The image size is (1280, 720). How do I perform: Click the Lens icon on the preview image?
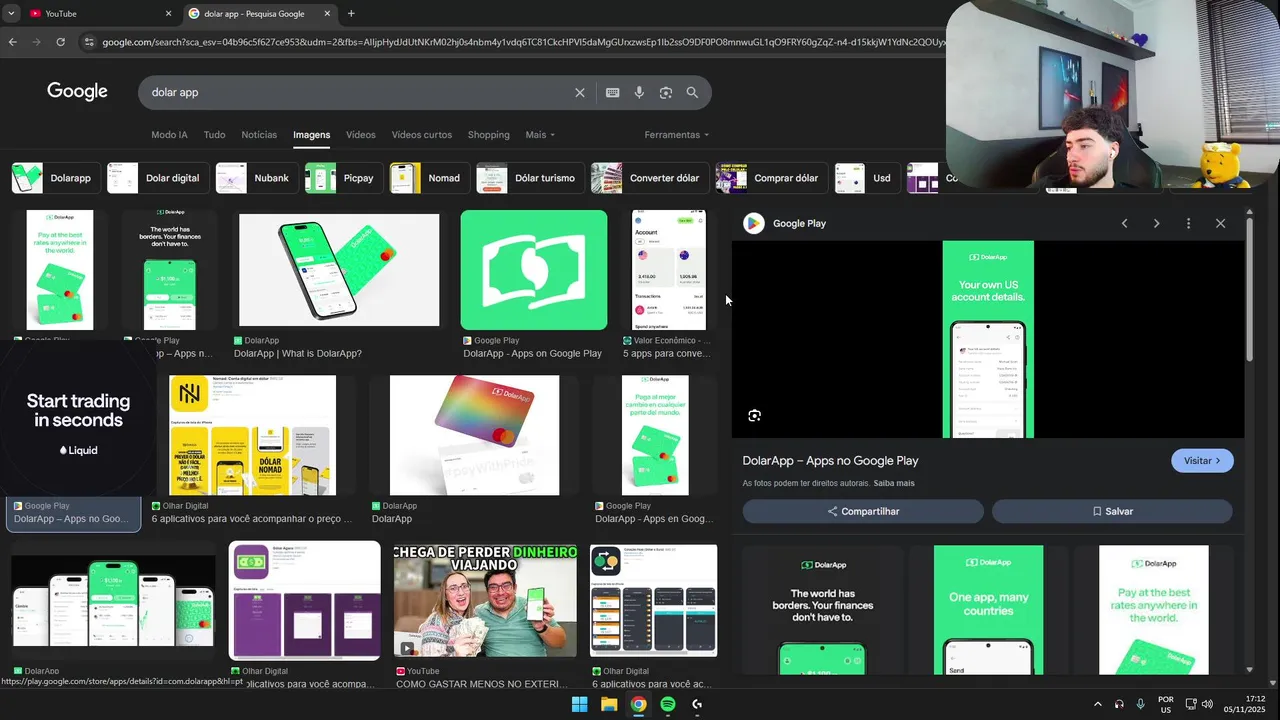[x=754, y=415]
